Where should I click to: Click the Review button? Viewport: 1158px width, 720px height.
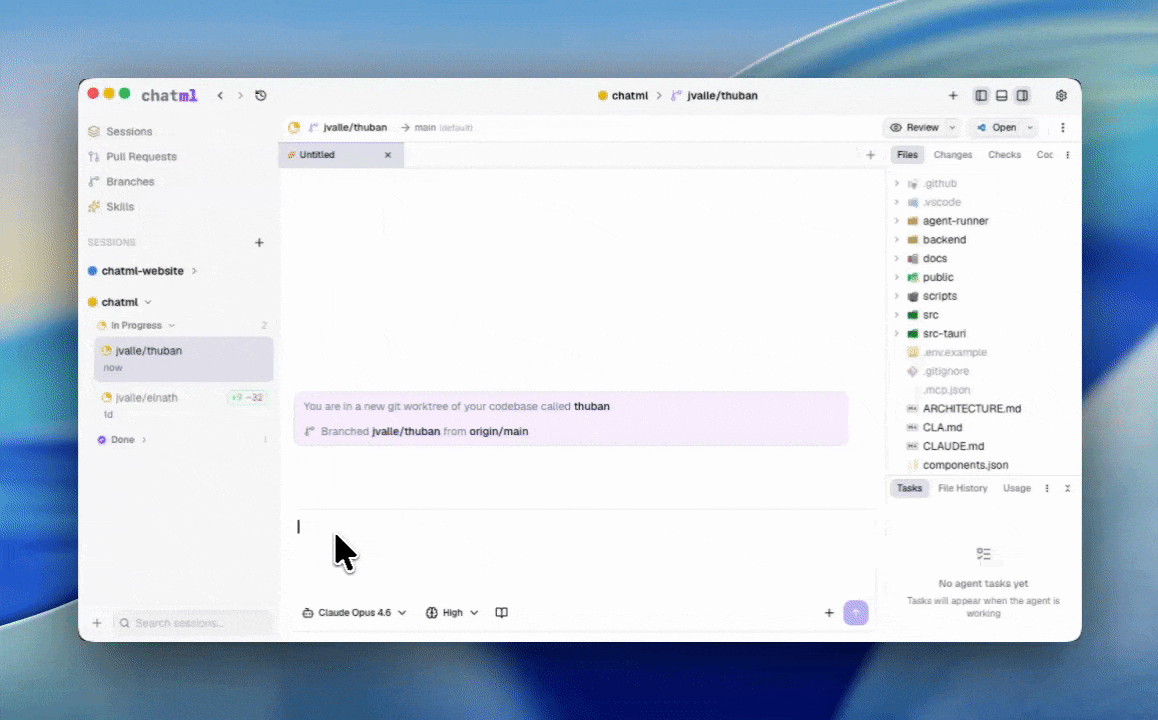coord(914,128)
